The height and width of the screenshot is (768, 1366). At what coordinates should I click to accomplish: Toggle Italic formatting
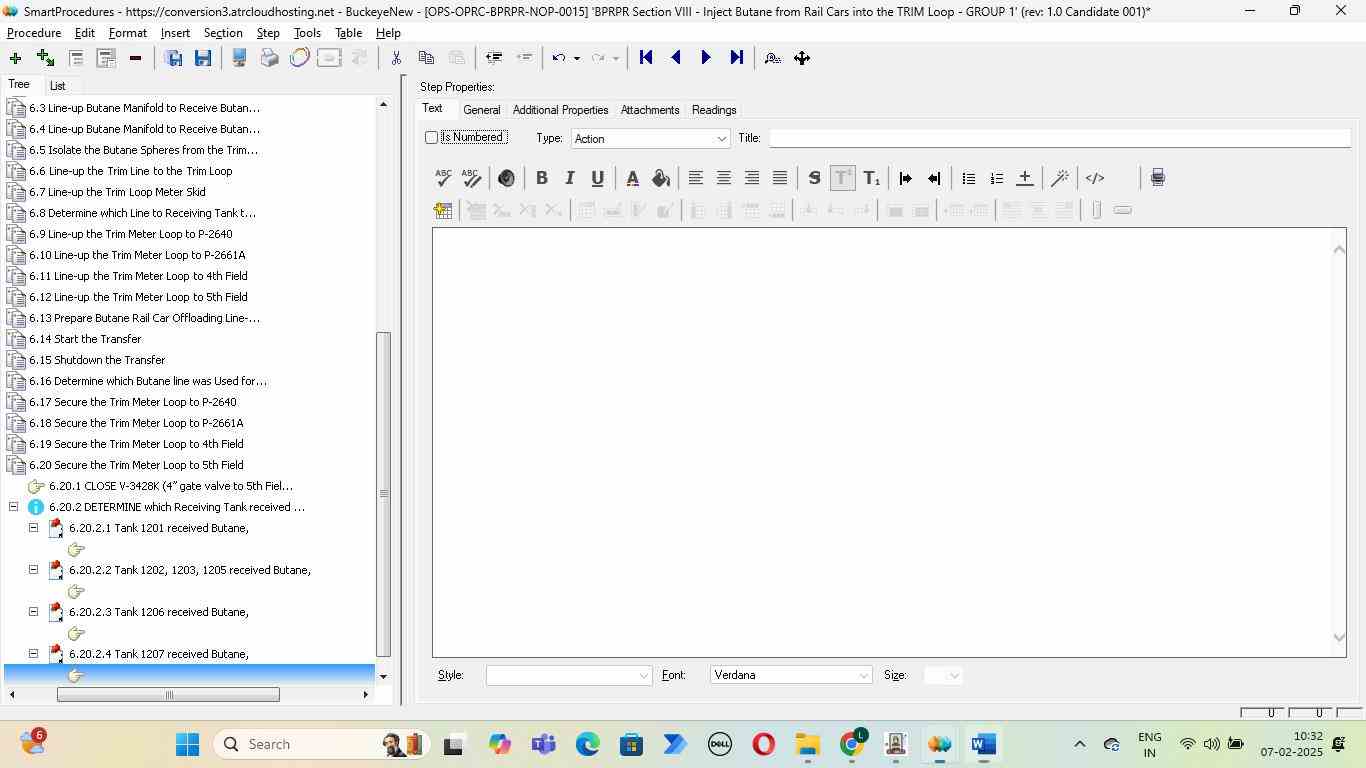click(569, 178)
